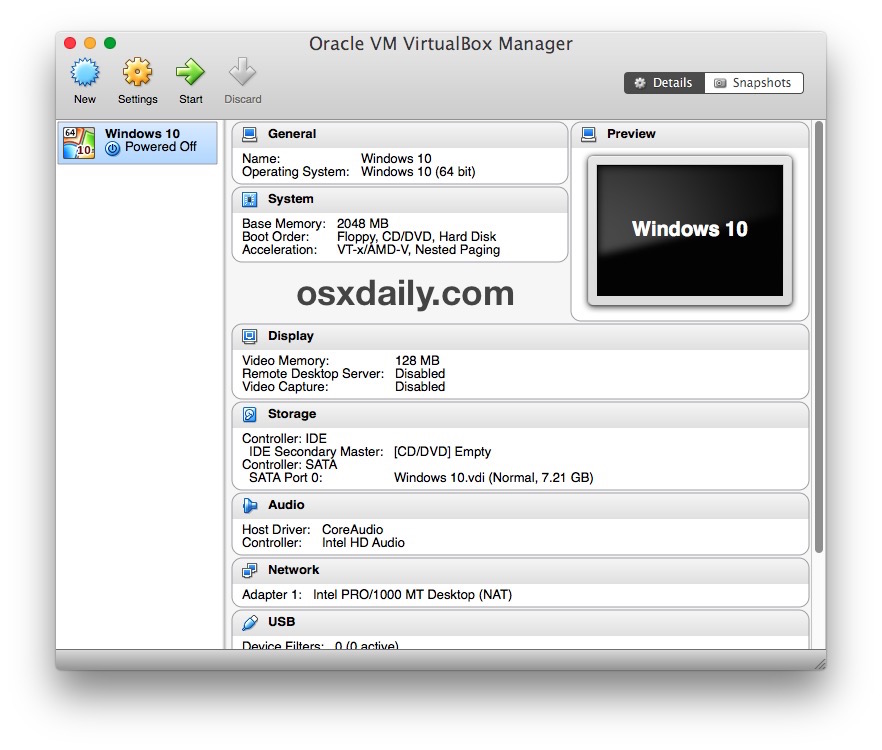
Task: Start the Windows 10 virtual machine
Action: pos(190,73)
